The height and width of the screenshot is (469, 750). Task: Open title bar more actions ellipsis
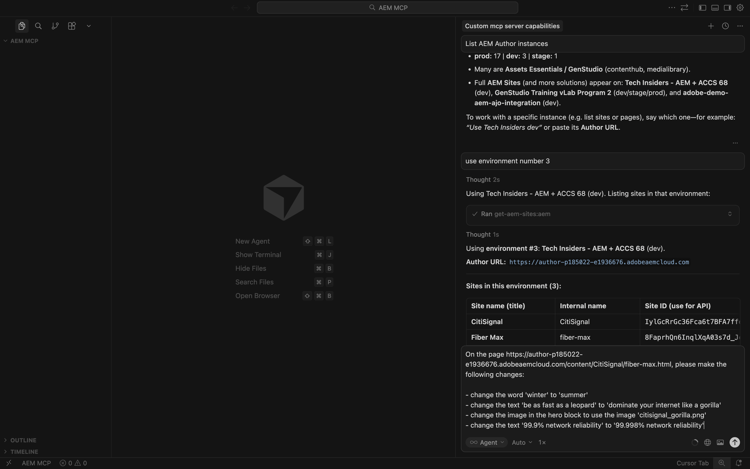[672, 8]
